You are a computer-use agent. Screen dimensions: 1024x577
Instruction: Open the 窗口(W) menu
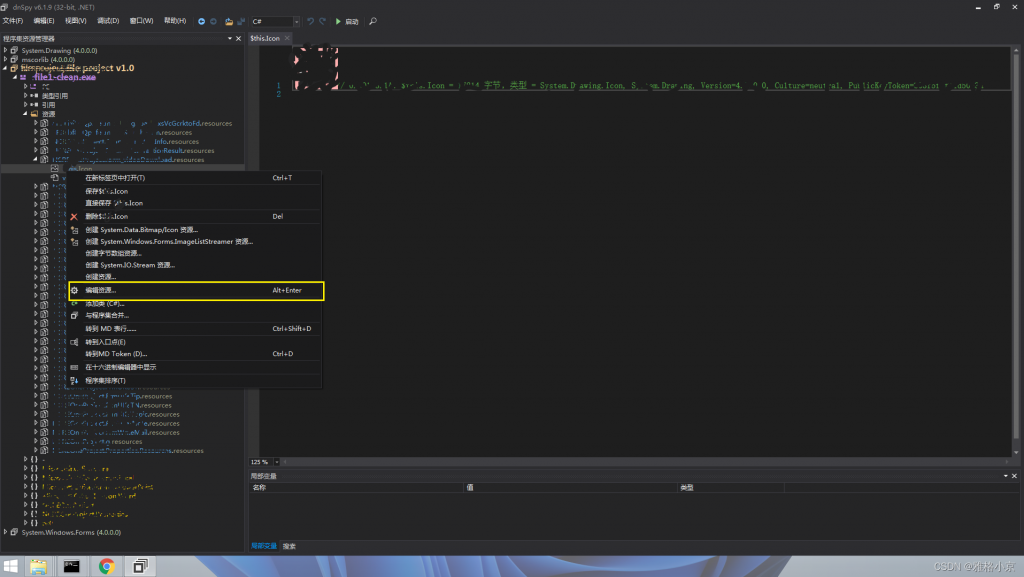(141, 21)
